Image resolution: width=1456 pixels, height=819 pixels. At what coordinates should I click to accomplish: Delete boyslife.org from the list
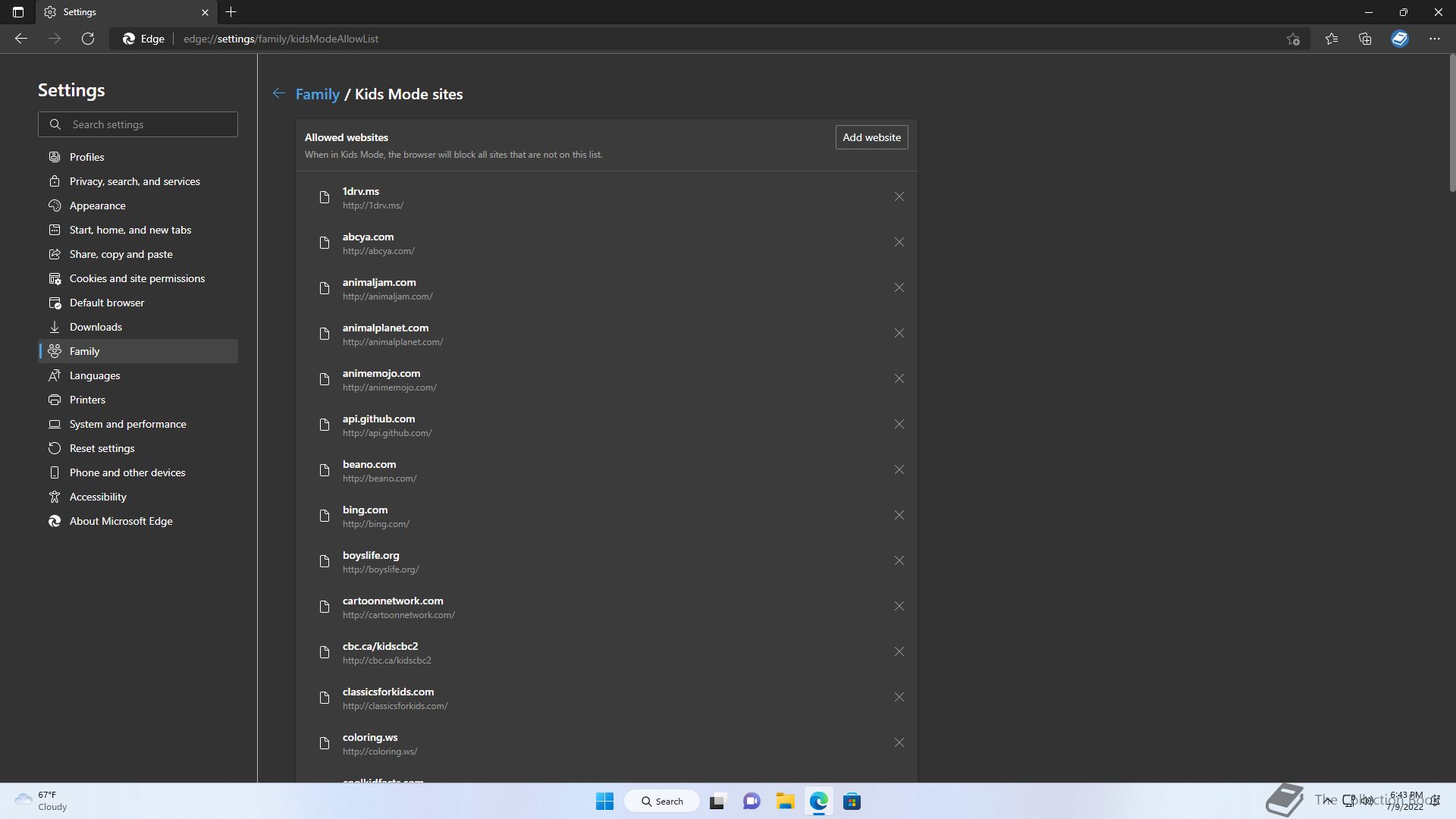(x=899, y=561)
